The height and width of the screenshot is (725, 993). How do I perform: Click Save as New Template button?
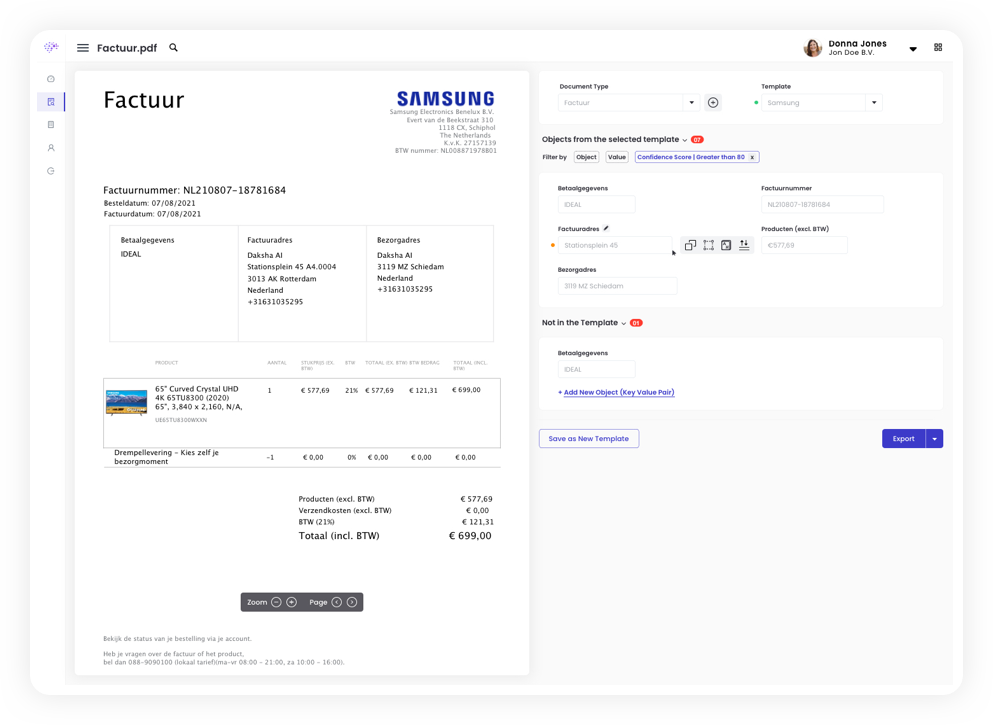(589, 438)
